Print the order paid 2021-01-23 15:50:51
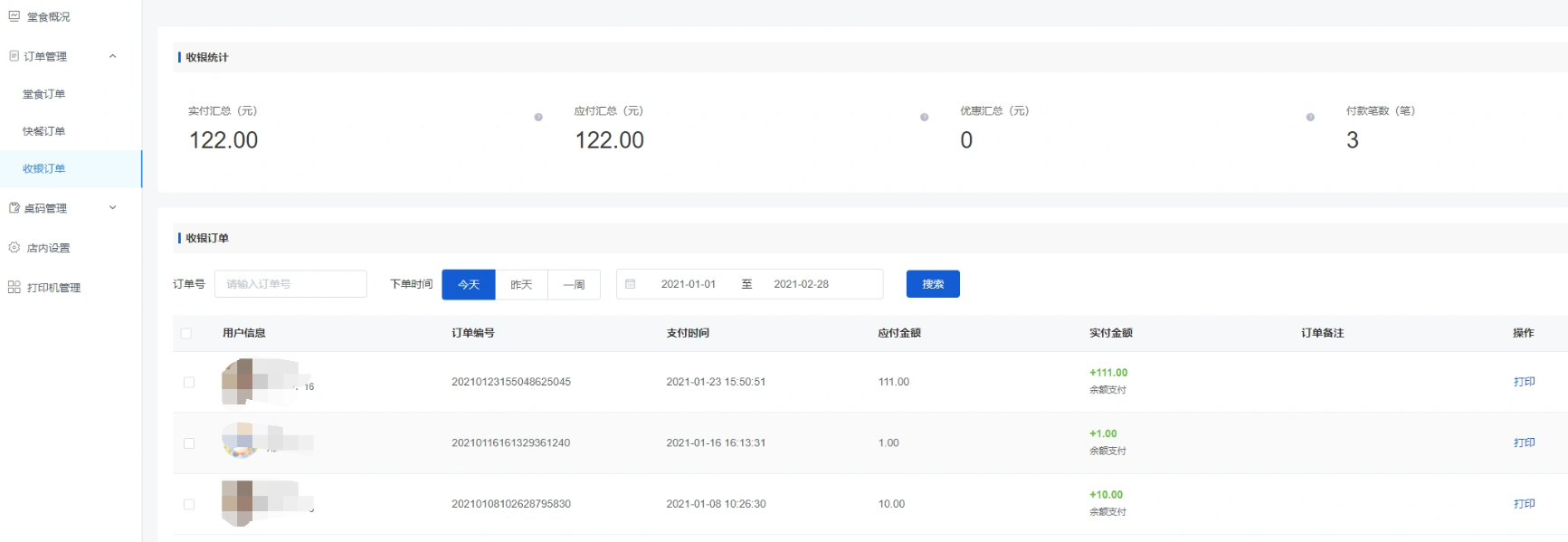The width and height of the screenshot is (1568, 542). [1524, 382]
